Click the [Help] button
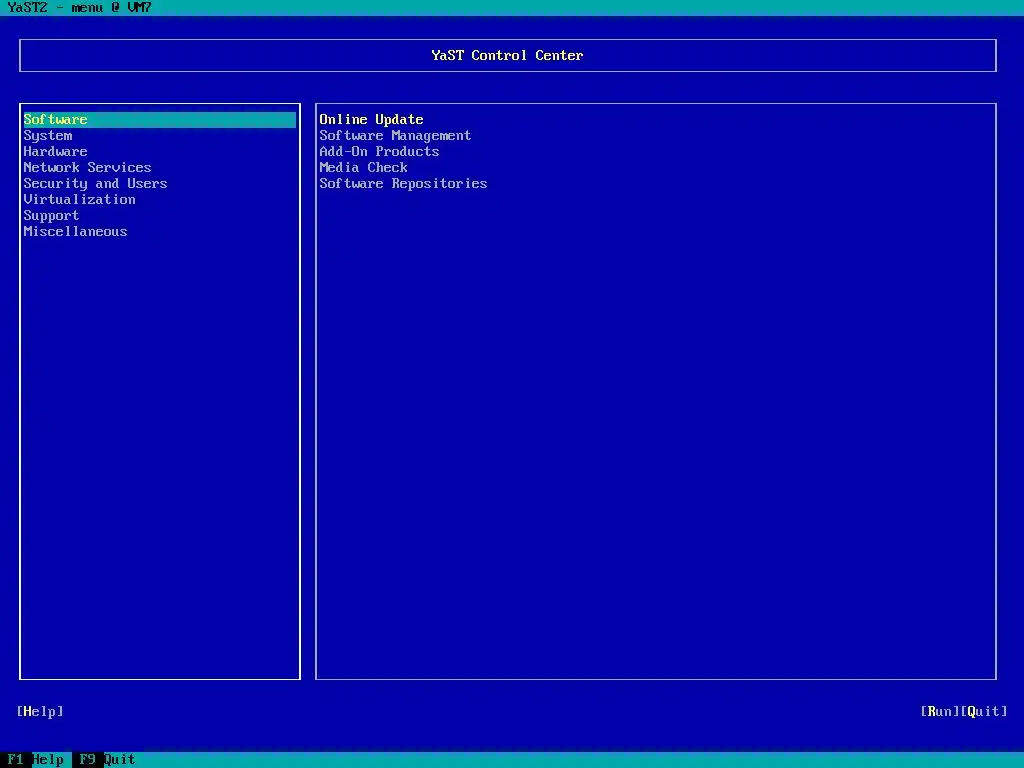1024x768 pixels. pos(40,711)
